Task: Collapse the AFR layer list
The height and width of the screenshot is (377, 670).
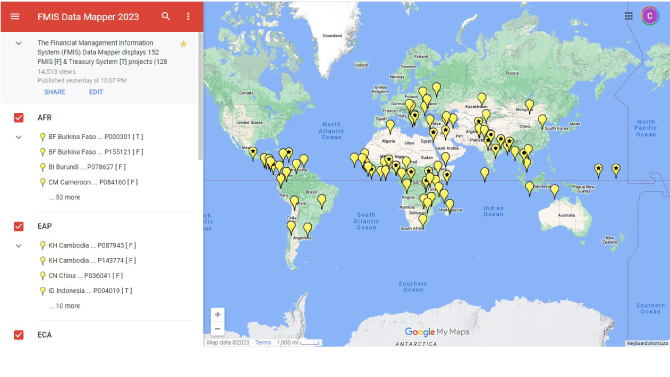Action: click(x=18, y=137)
